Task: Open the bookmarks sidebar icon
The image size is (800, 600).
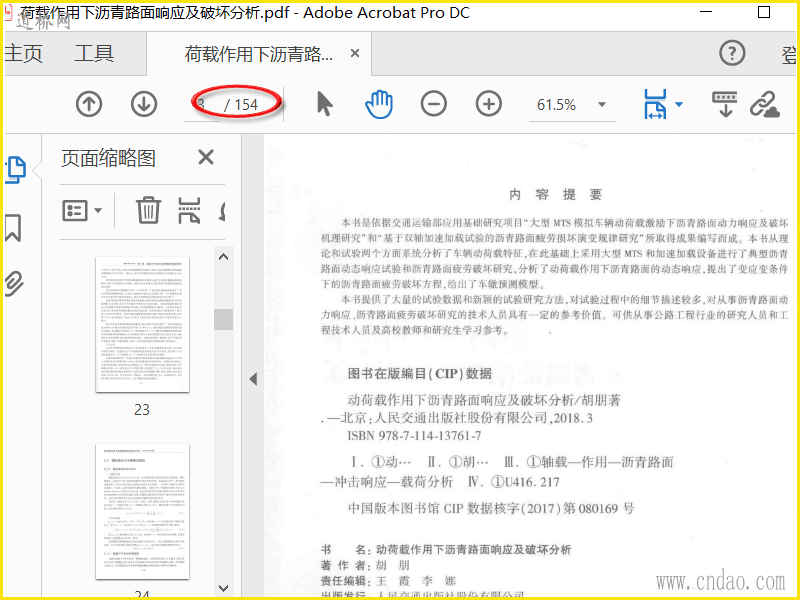Action: [x=13, y=228]
